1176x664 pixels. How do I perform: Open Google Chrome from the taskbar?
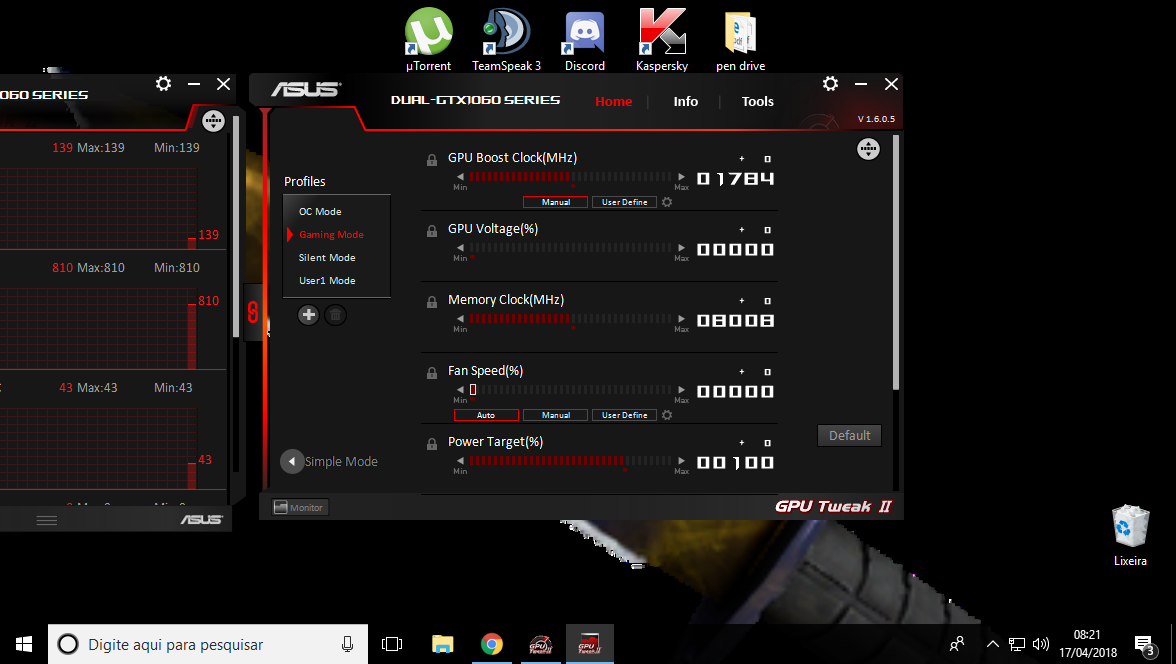pos(492,644)
